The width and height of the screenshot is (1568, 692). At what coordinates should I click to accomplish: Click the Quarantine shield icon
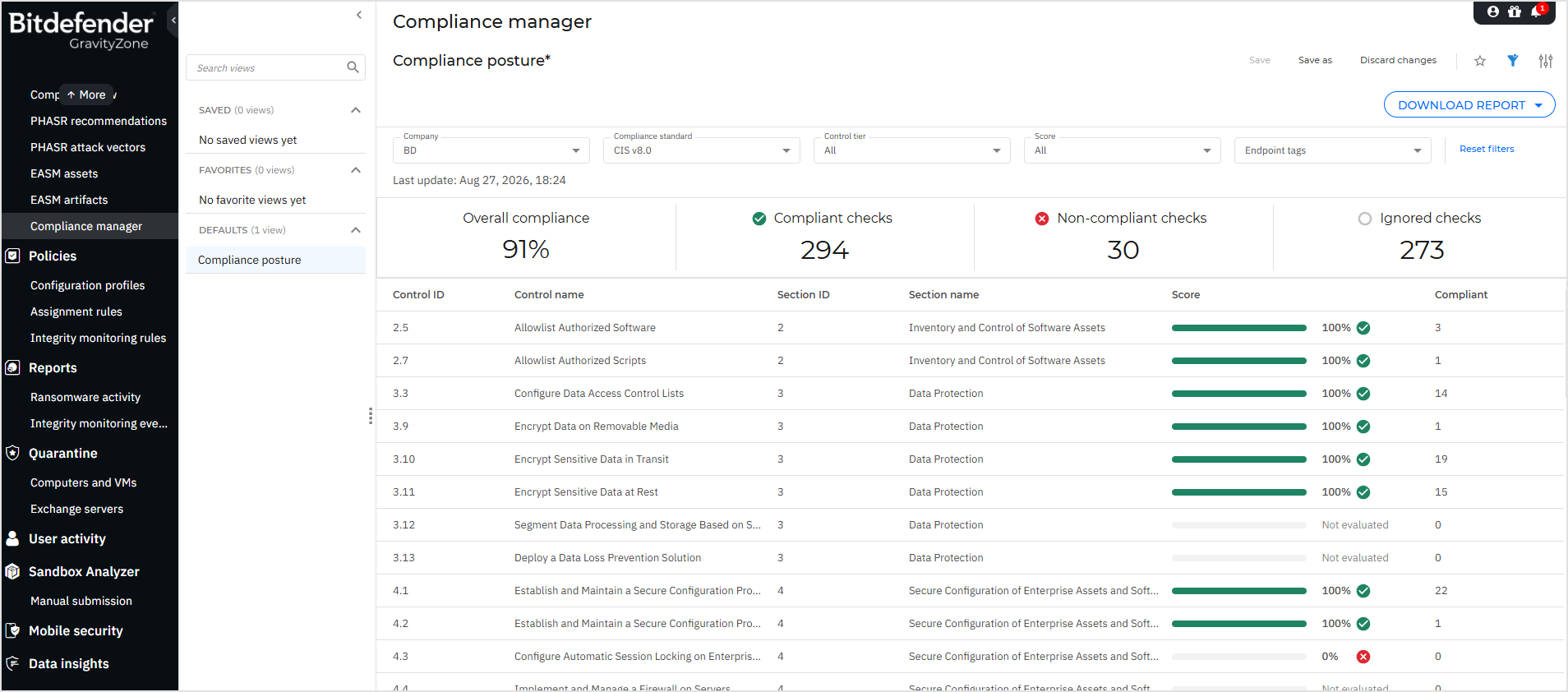click(x=12, y=453)
